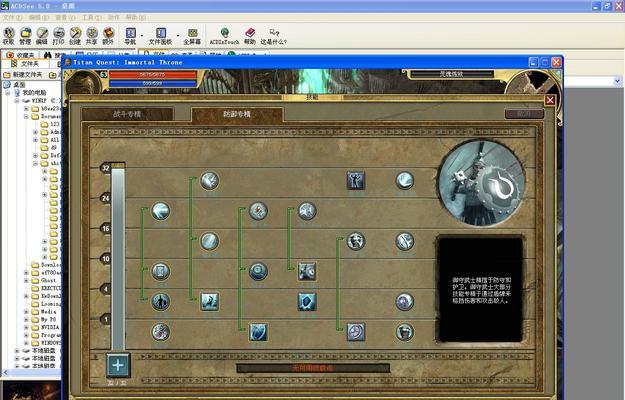Select the round Adrenaline skill icon at tier 4
Image resolution: width=625 pixels, height=400 pixels.
pos(404,302)
